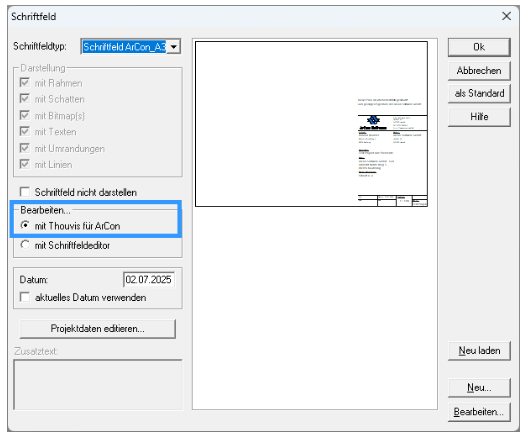
Task: Click into the Datum input field
Action: [x=149, y=279]
